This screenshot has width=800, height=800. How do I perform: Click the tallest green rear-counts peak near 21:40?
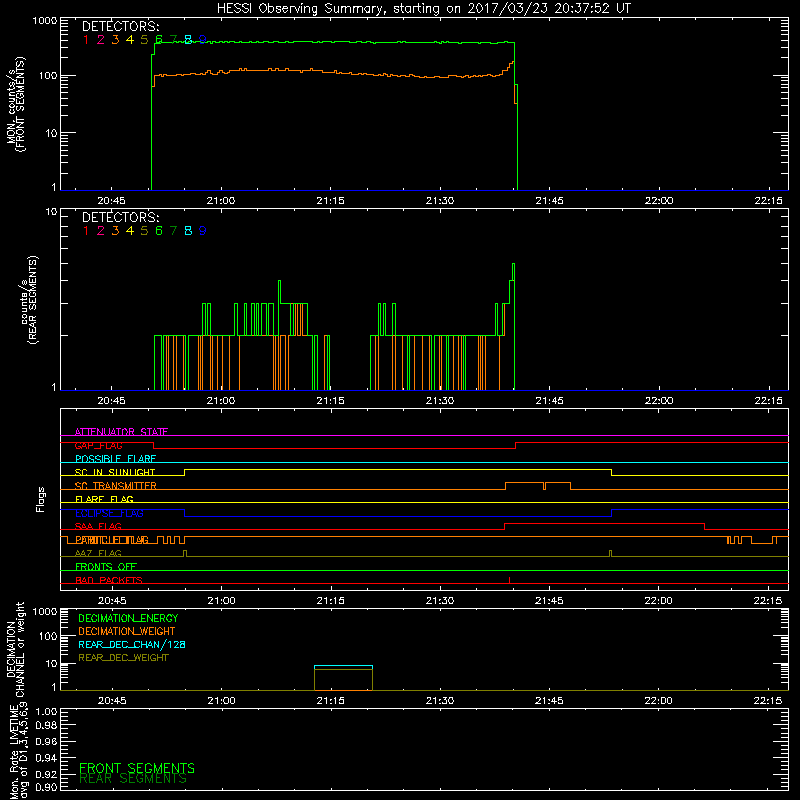513,264
